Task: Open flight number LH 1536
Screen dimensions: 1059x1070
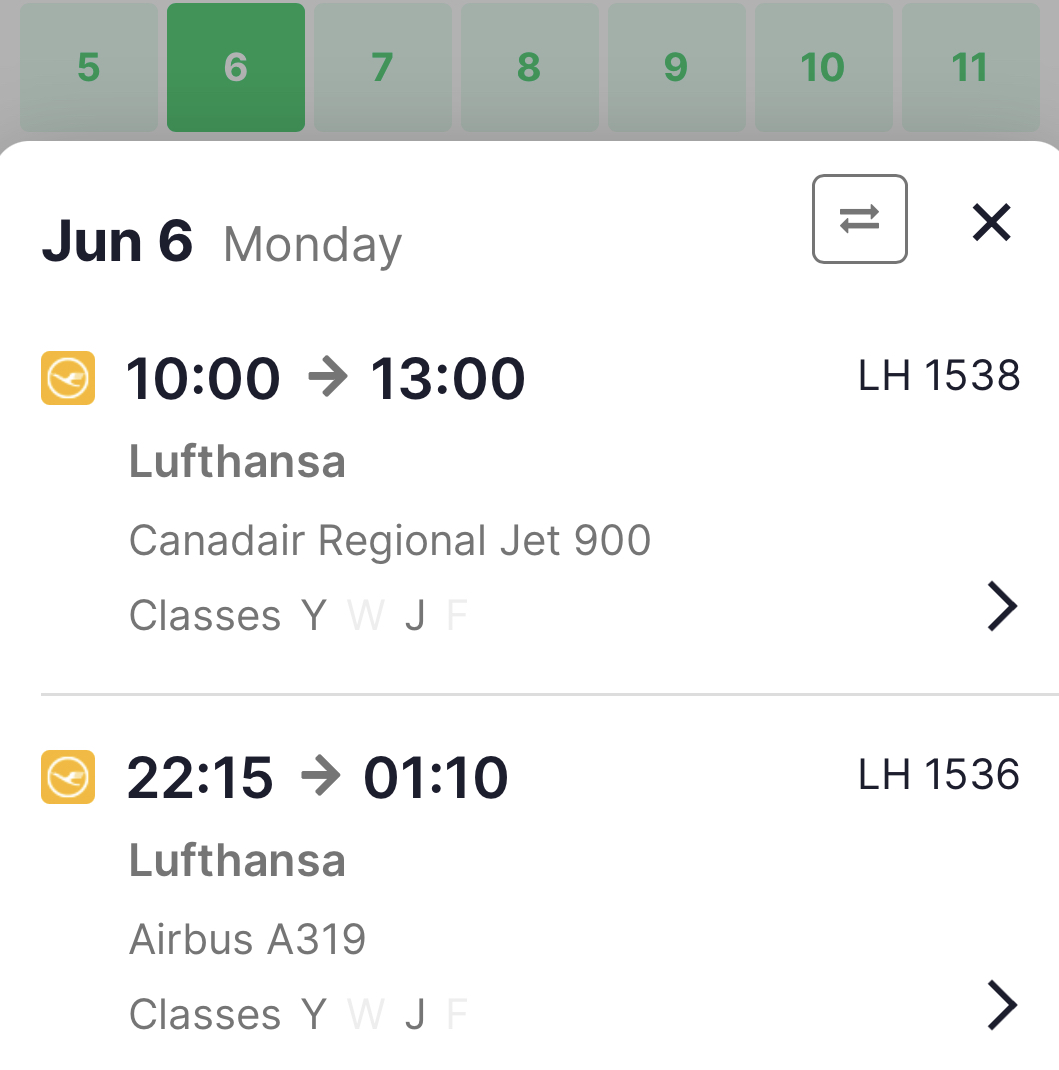Action: (938, 775)
